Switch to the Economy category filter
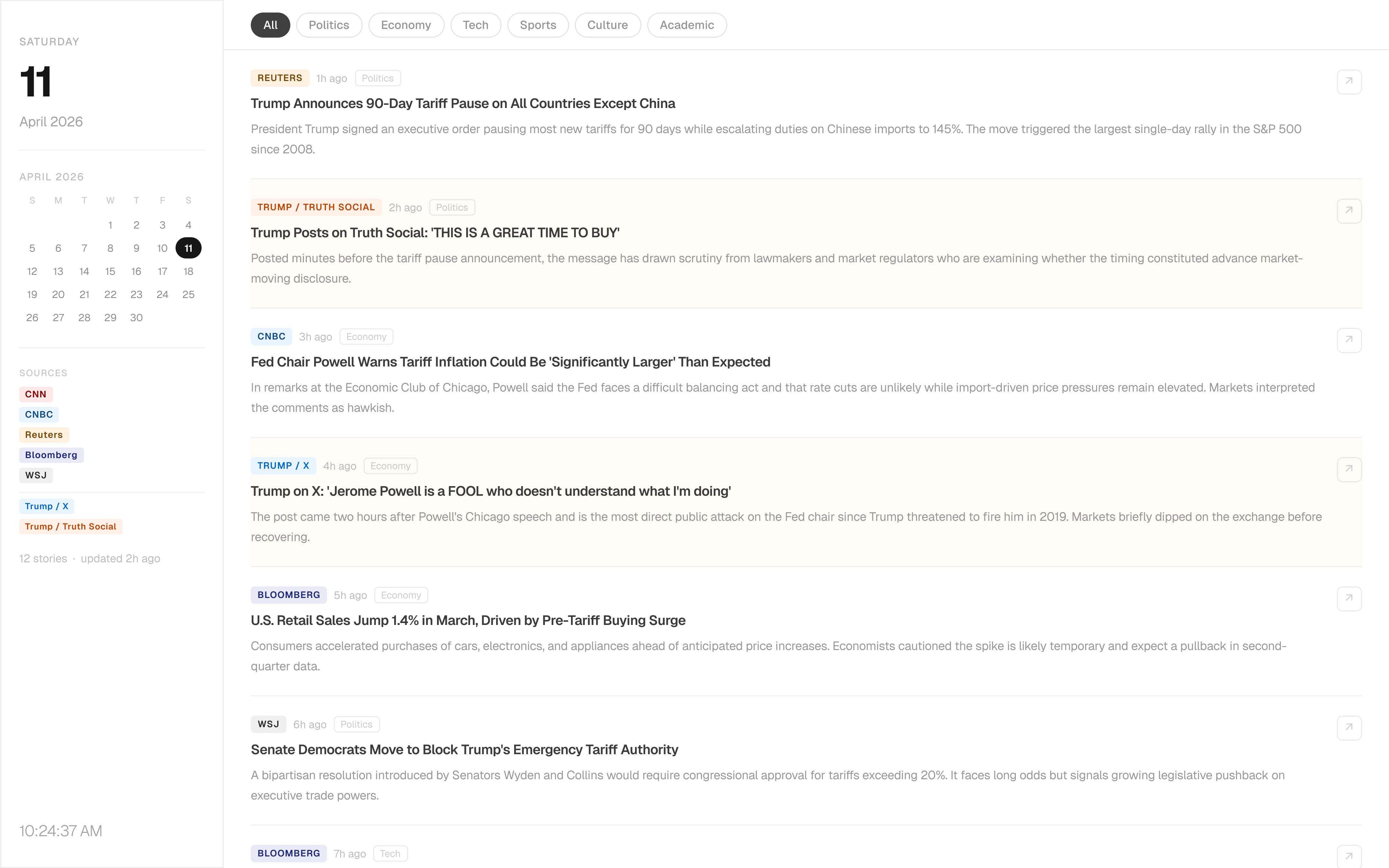1389x868 pixels. tap(406, 25)
